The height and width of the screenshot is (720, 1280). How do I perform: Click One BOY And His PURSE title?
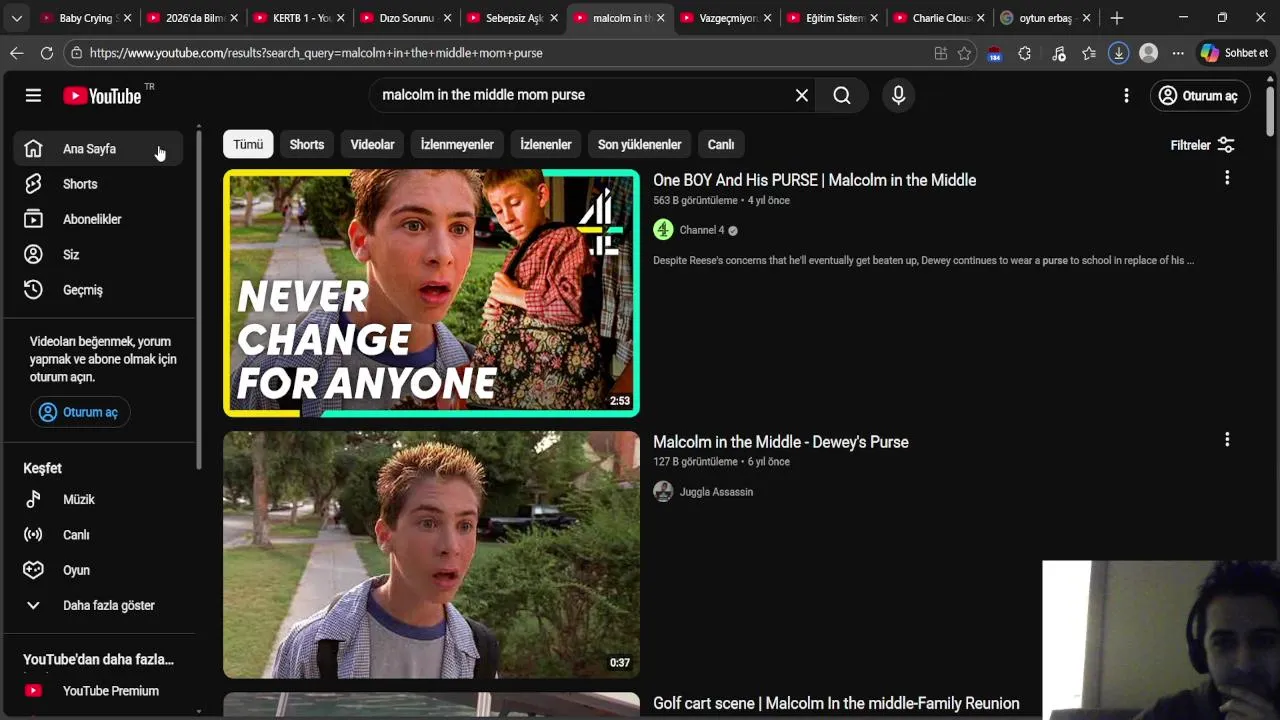pos(814,180)
